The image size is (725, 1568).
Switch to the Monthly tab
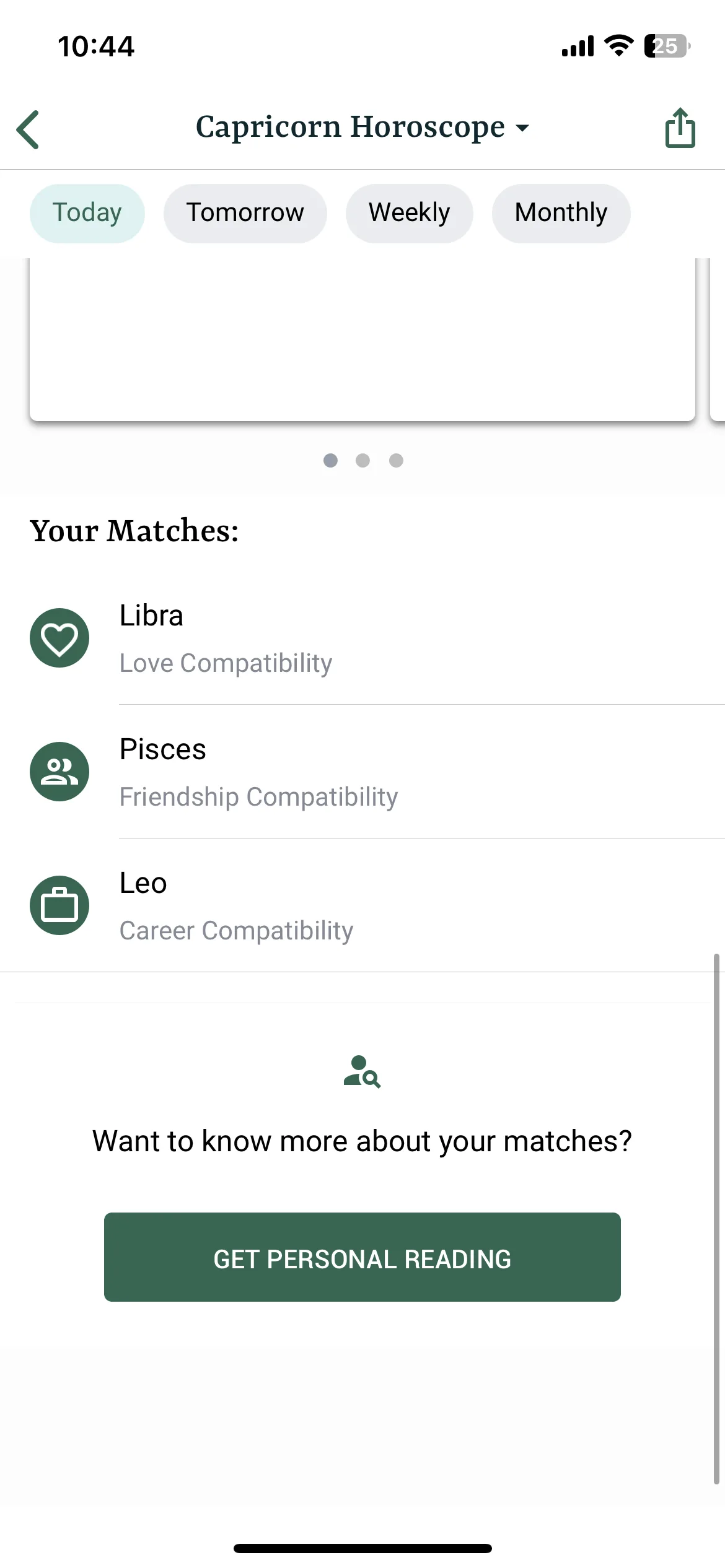pos(561,213)
